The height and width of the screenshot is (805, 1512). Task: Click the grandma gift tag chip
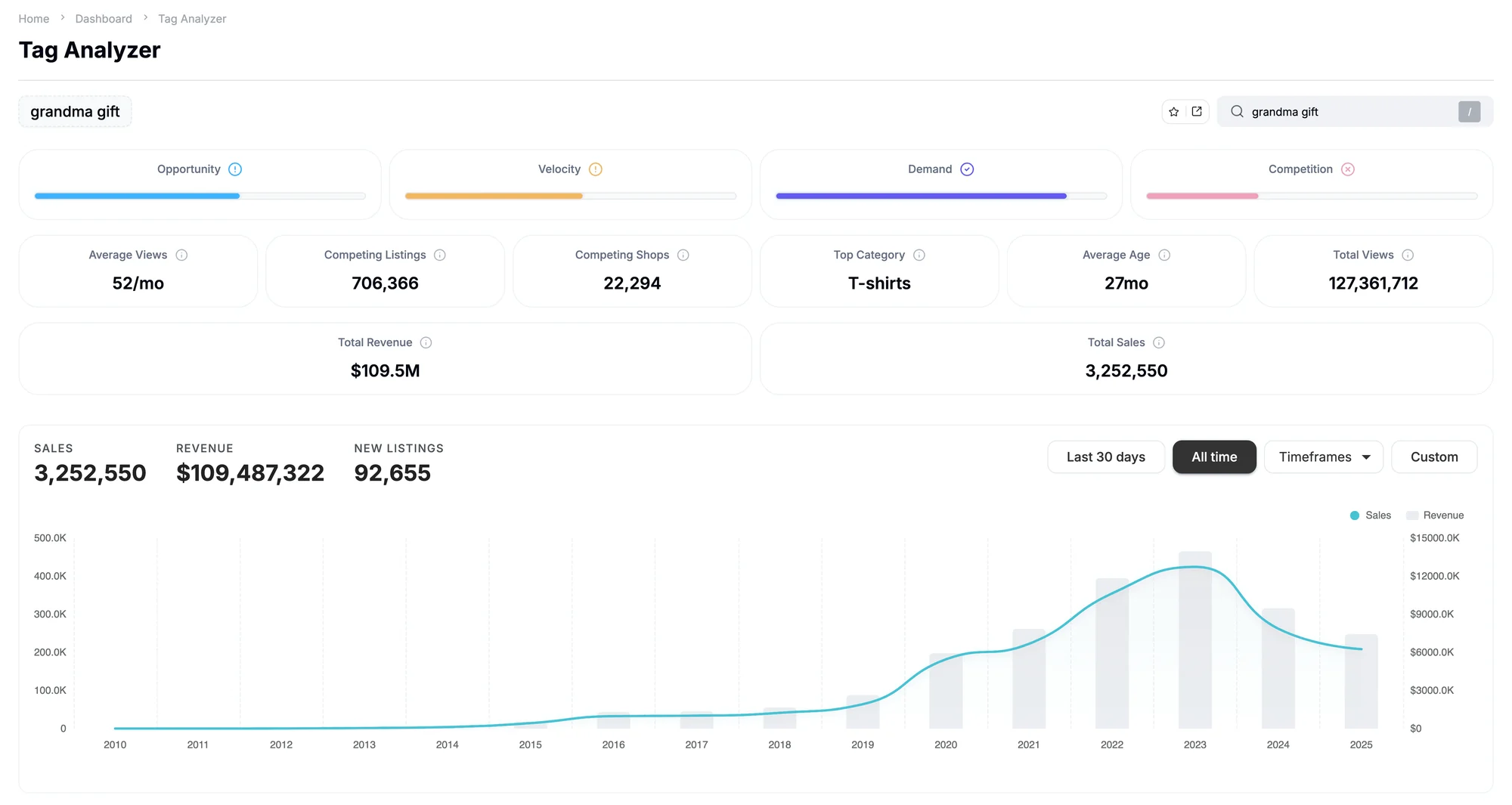[x=75, y=112]
